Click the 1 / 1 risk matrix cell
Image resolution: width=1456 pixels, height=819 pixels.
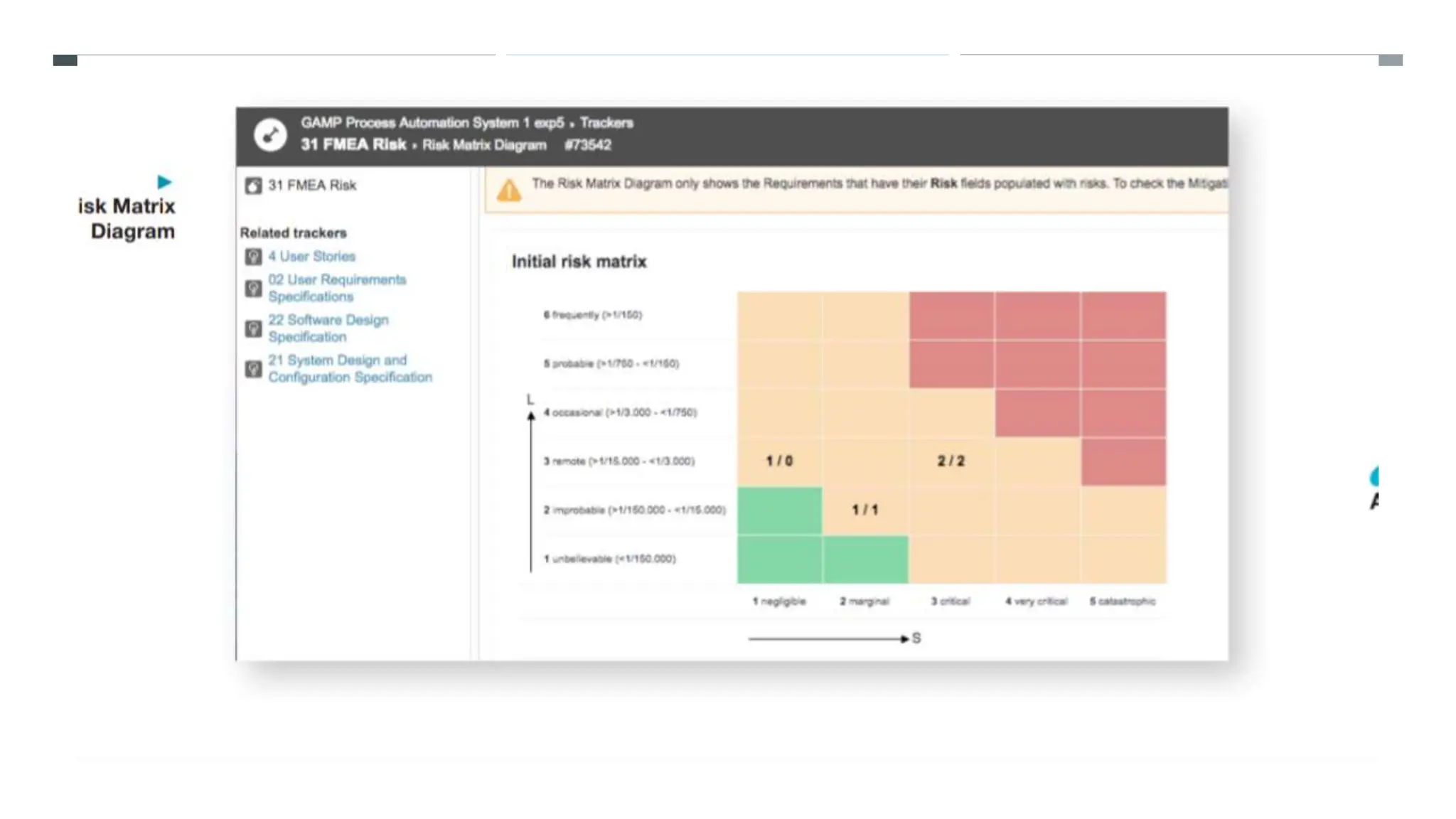865,510
